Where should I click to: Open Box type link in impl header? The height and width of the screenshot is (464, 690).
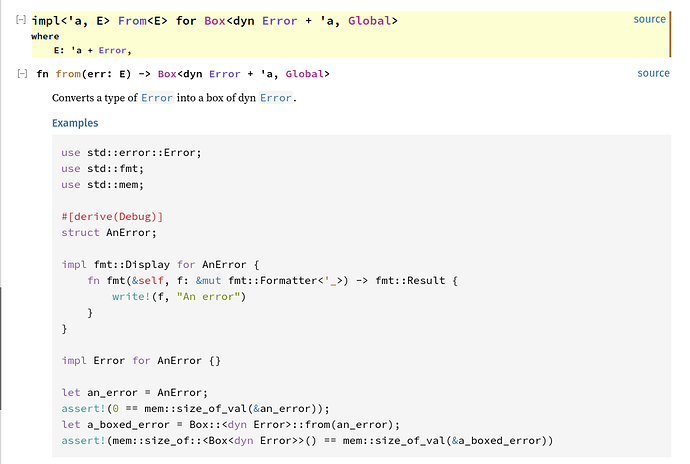click(x=215, y=21)
